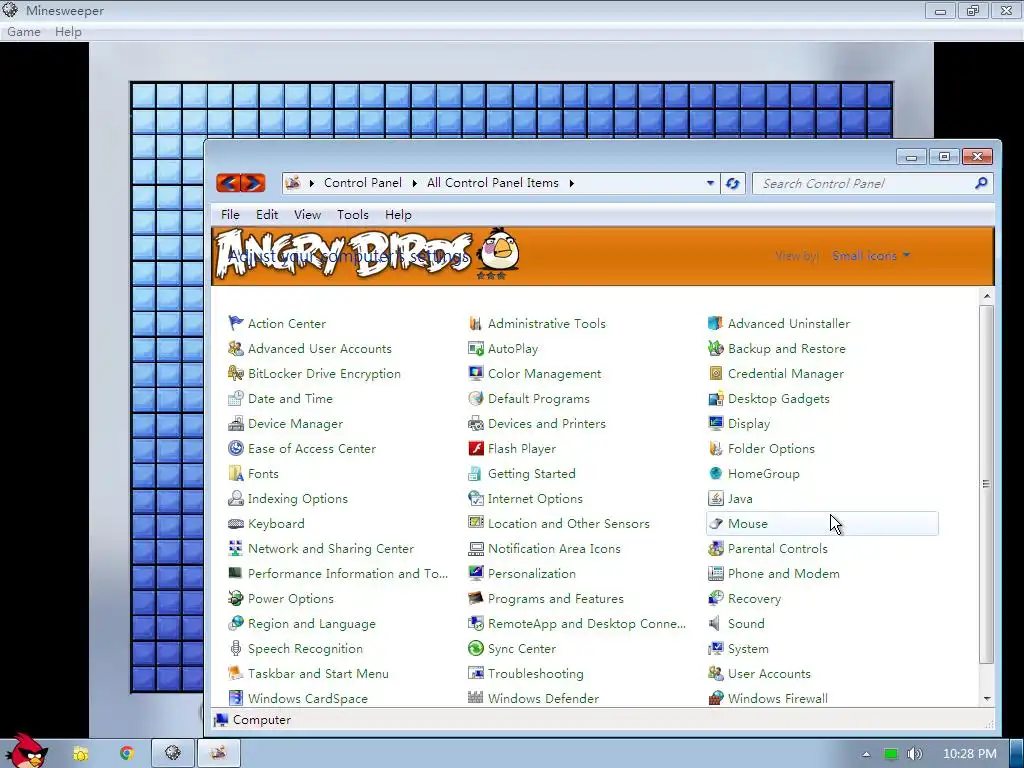Click the Control Panel forward arrow
1024x768 pixels.
(x=253, y=183)
